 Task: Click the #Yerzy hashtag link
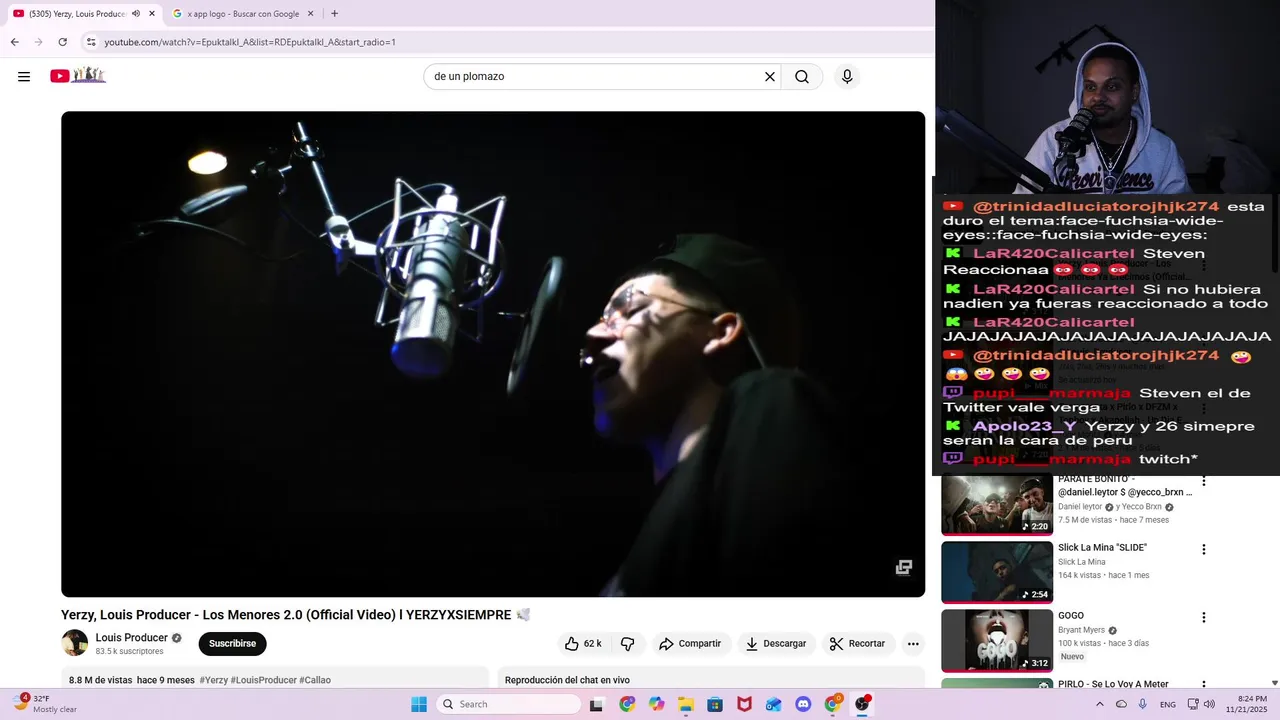pyautogui.click(x=213, y=680)
